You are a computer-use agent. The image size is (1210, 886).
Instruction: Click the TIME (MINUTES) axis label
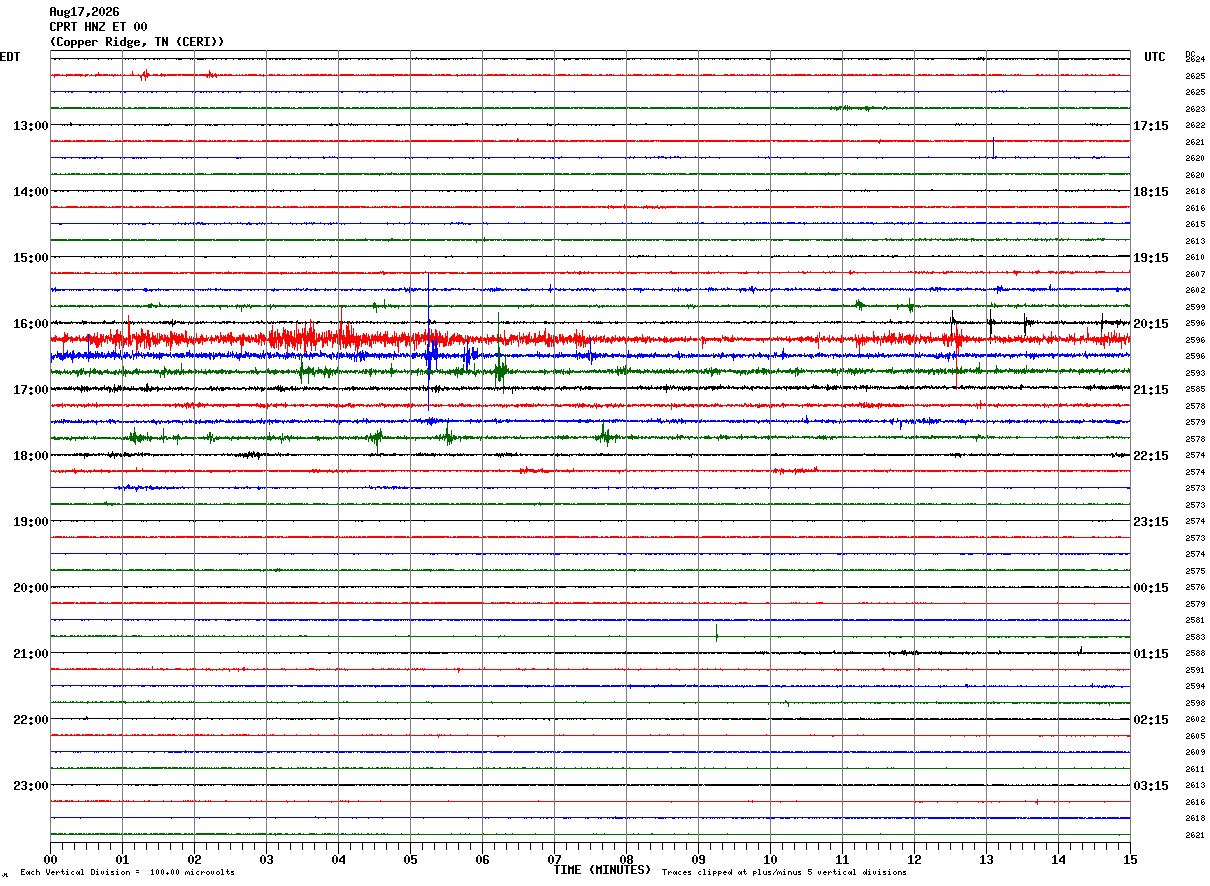click(603, 870)
